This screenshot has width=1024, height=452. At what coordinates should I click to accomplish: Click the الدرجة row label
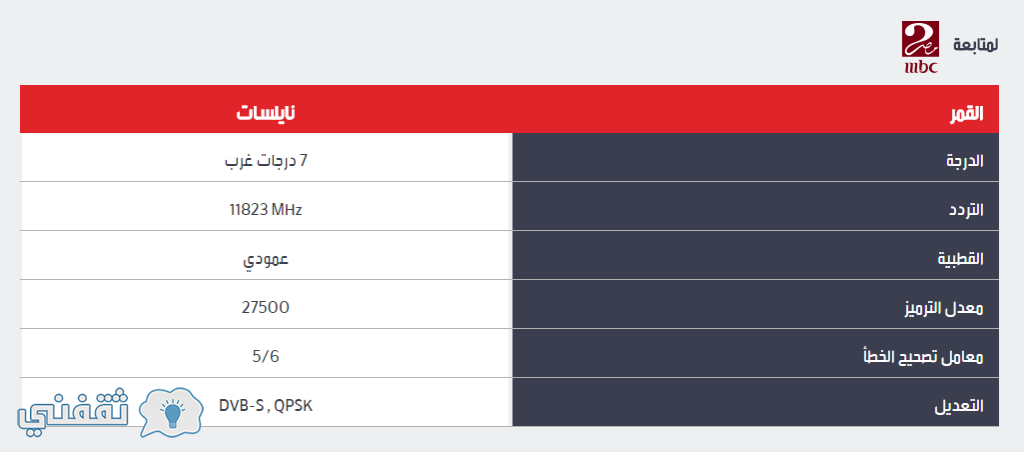(756, 157)
